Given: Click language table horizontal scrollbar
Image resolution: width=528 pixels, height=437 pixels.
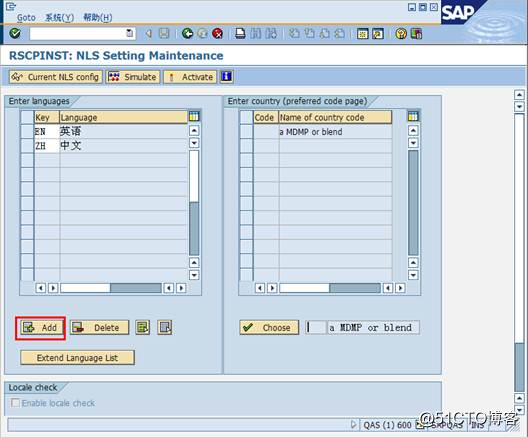Looking at the screenshot, I should pyautogui.click(x=111, y=288).
